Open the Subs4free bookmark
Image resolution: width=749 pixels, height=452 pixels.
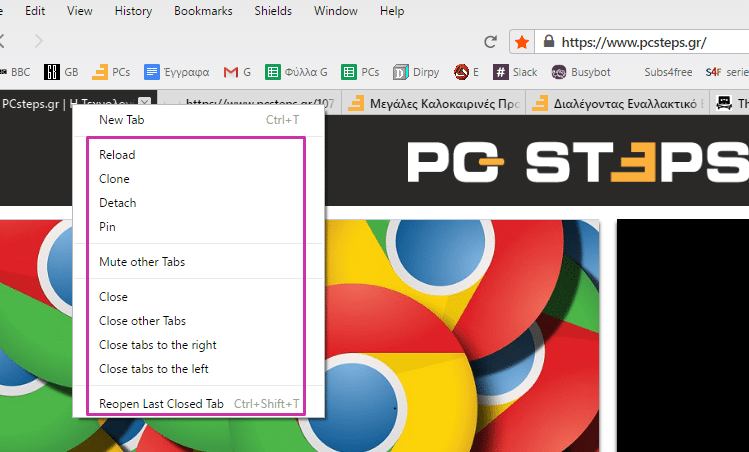[668, 72]
